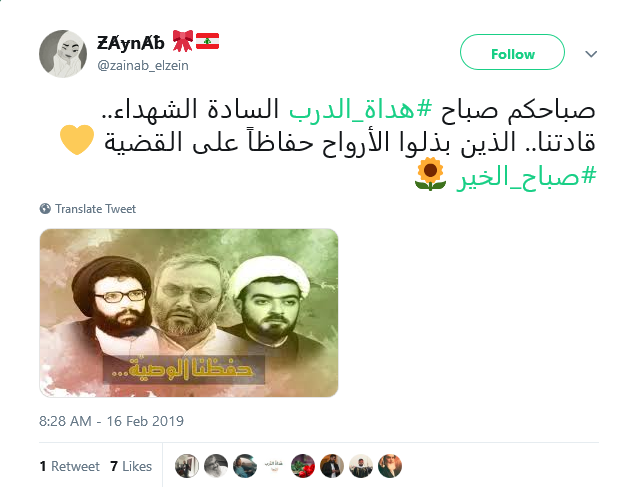
Task: Open the second liker's white-bearded avatar
Action: pos(216,466)
